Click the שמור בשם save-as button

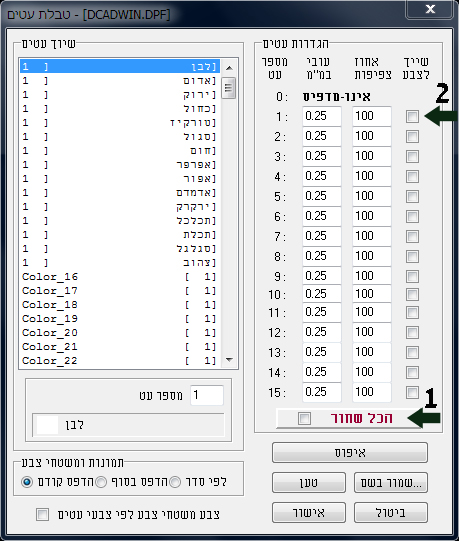(391, 482)
